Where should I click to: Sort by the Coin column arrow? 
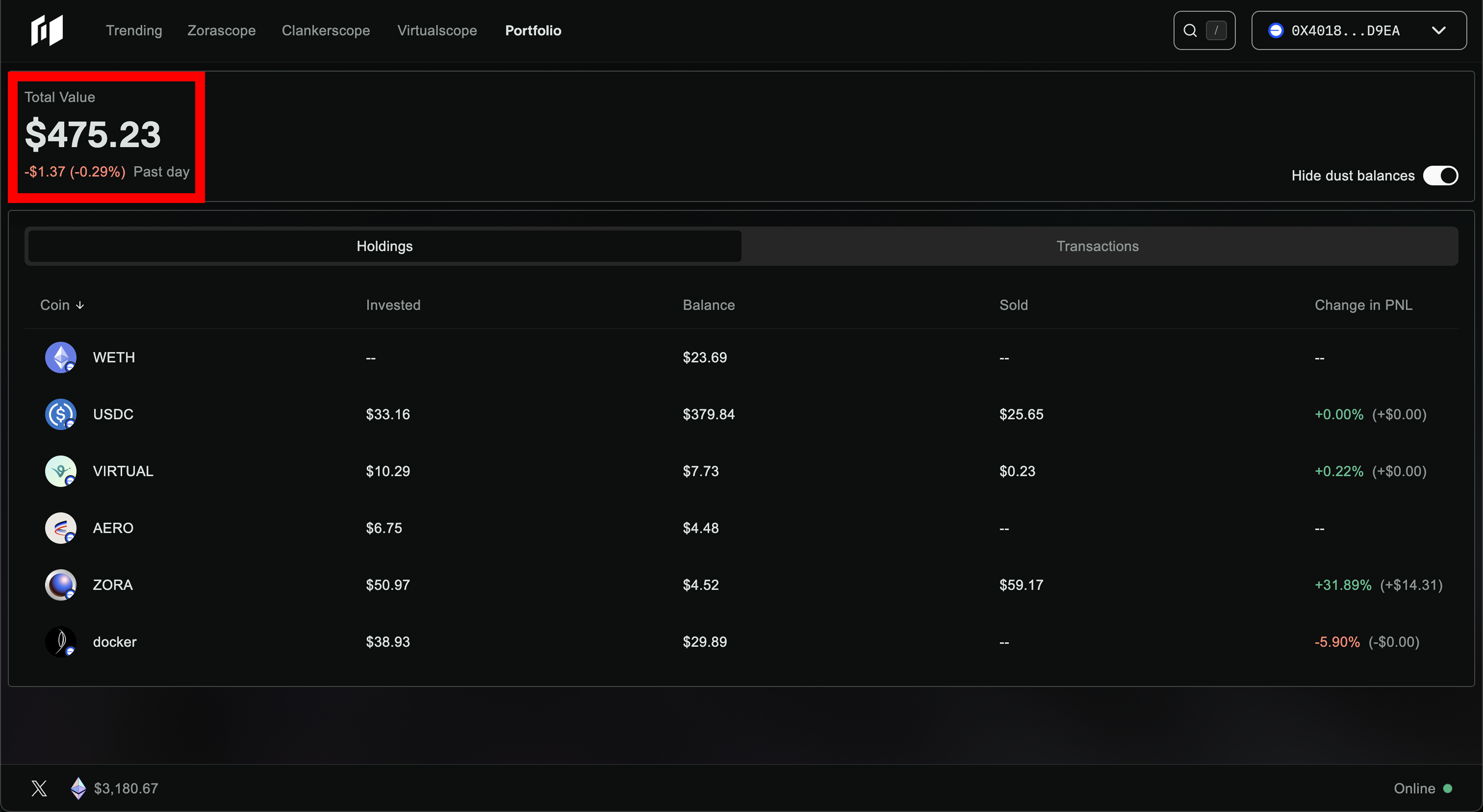(80, 305)
